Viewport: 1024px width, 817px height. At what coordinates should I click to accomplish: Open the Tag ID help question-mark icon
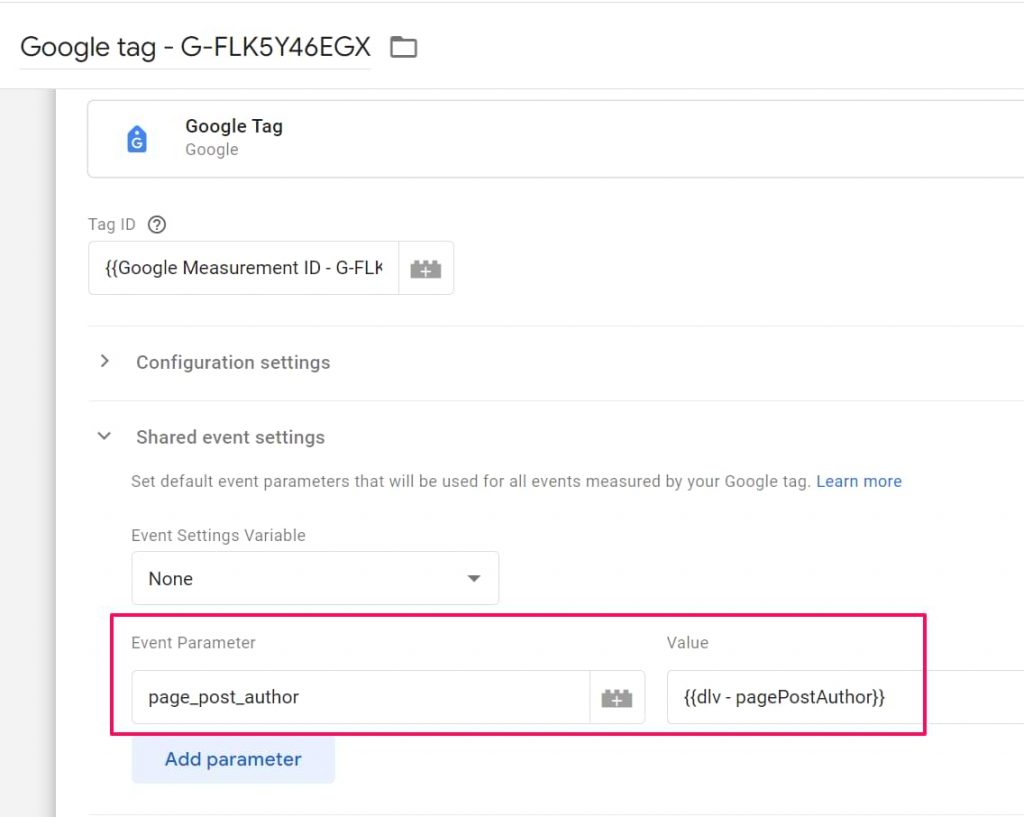pyautogui.click(x=157, y=225)
